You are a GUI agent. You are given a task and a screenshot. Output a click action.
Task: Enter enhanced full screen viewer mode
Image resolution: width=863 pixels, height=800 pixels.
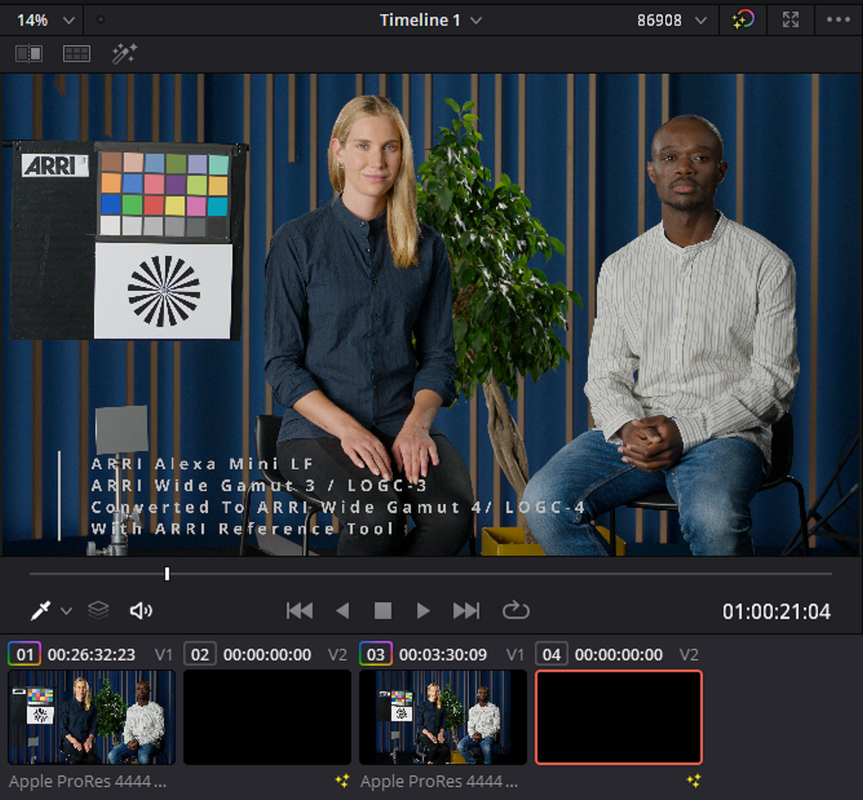coord(790,20)
